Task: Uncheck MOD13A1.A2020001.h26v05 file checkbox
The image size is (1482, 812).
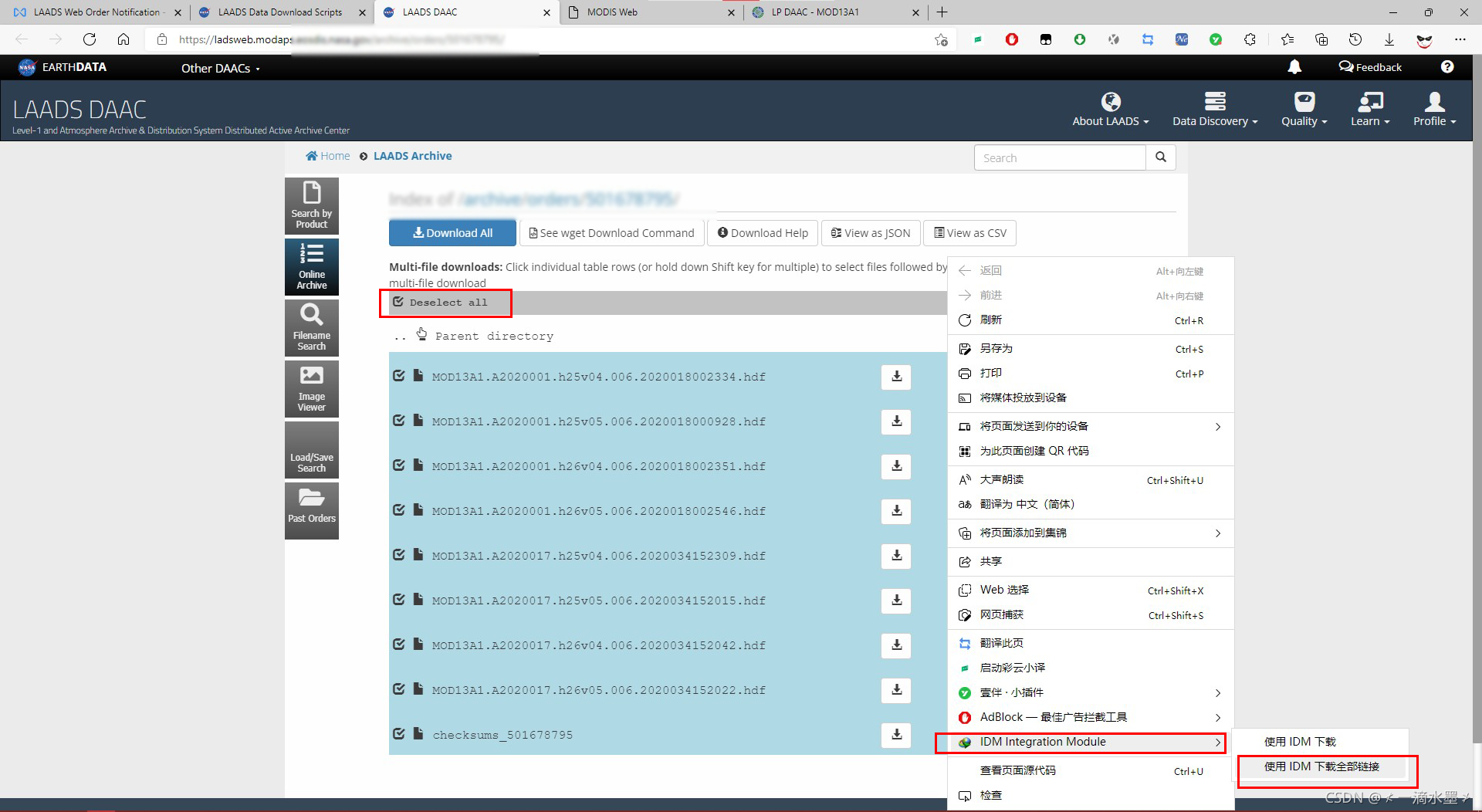Action: pos(399,510)
